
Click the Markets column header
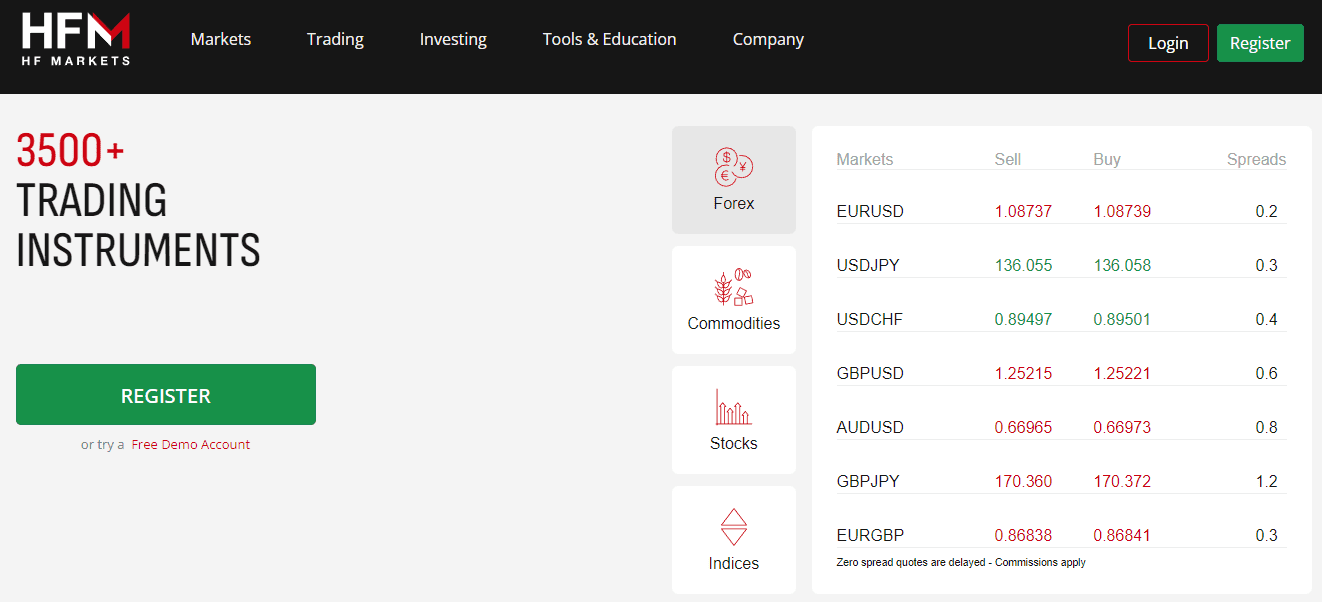pos(865,159)
